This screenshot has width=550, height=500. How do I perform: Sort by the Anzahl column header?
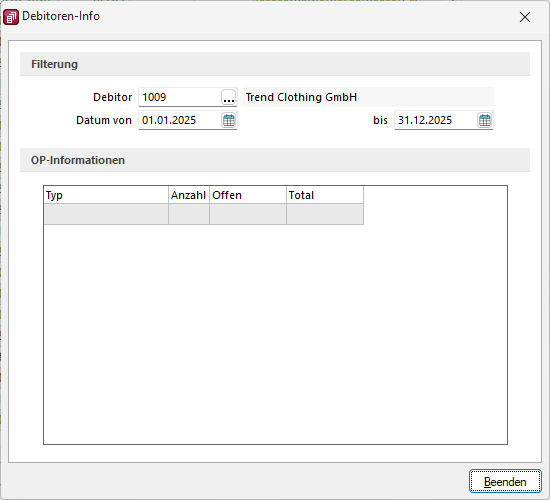tap(189, 195)
